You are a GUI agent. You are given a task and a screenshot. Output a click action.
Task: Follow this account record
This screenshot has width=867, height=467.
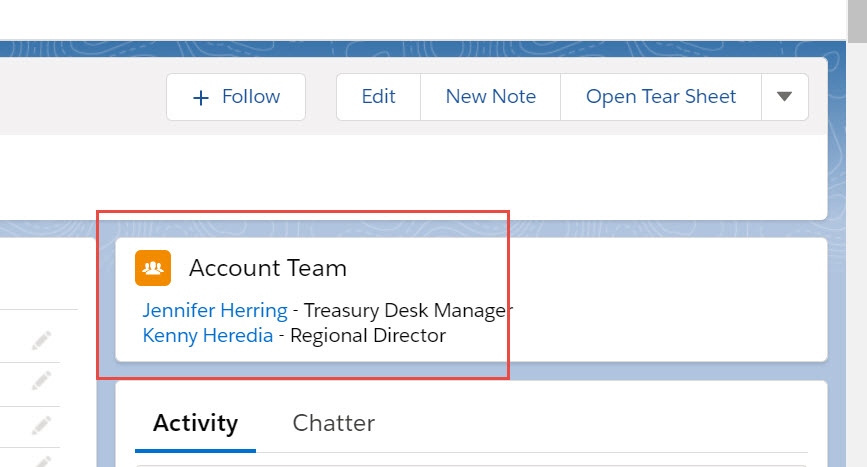236,97
